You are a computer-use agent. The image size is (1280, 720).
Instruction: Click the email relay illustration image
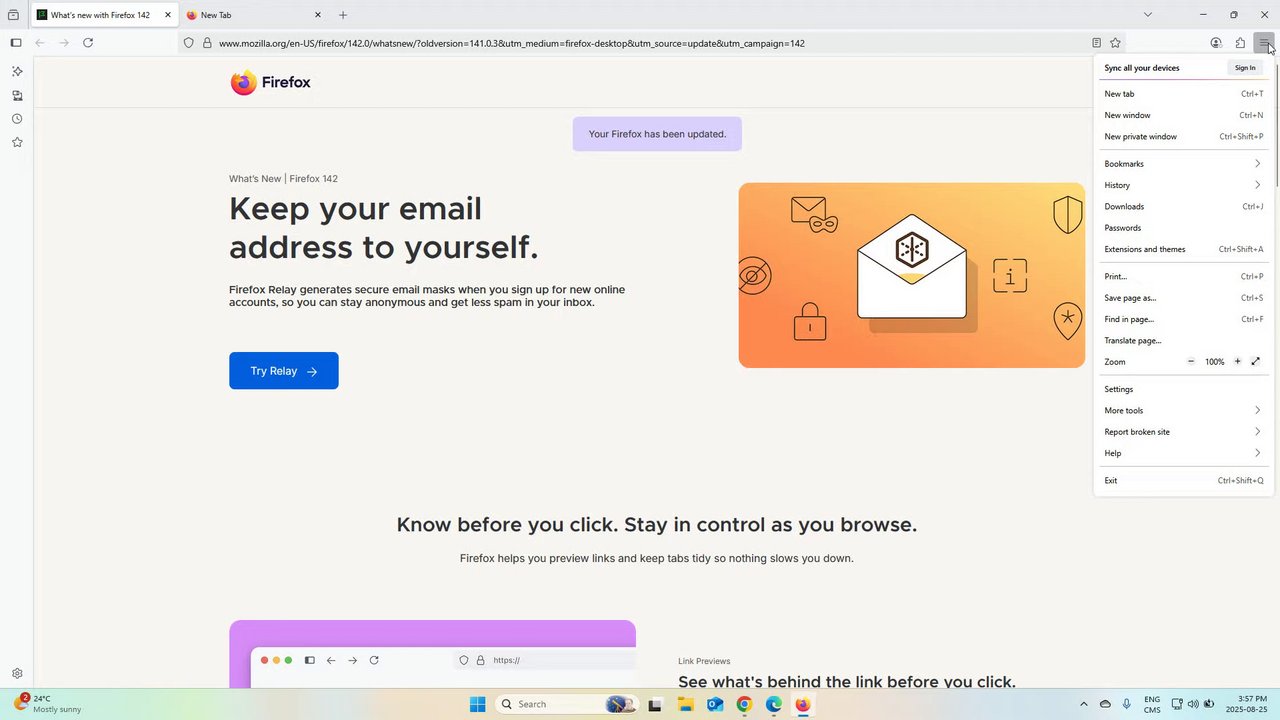click(912, 275)
